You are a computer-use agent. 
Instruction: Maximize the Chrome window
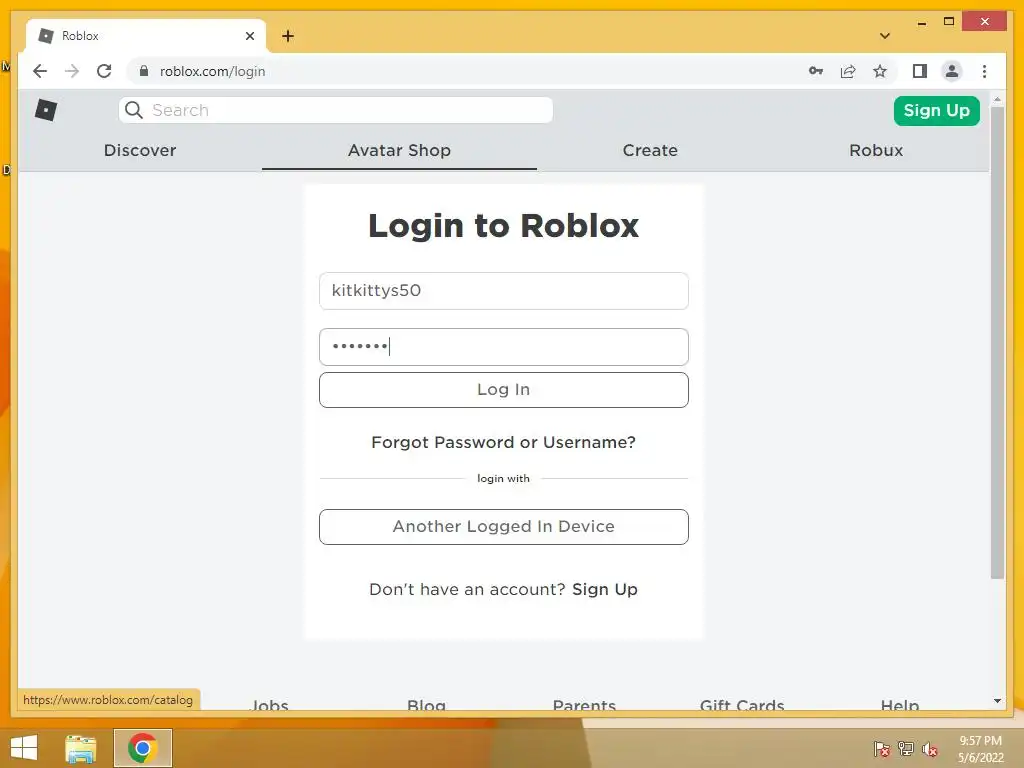(949, 22)
